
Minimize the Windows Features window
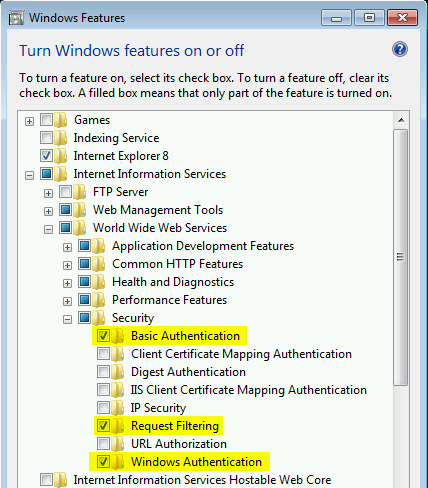pos(336,18)
